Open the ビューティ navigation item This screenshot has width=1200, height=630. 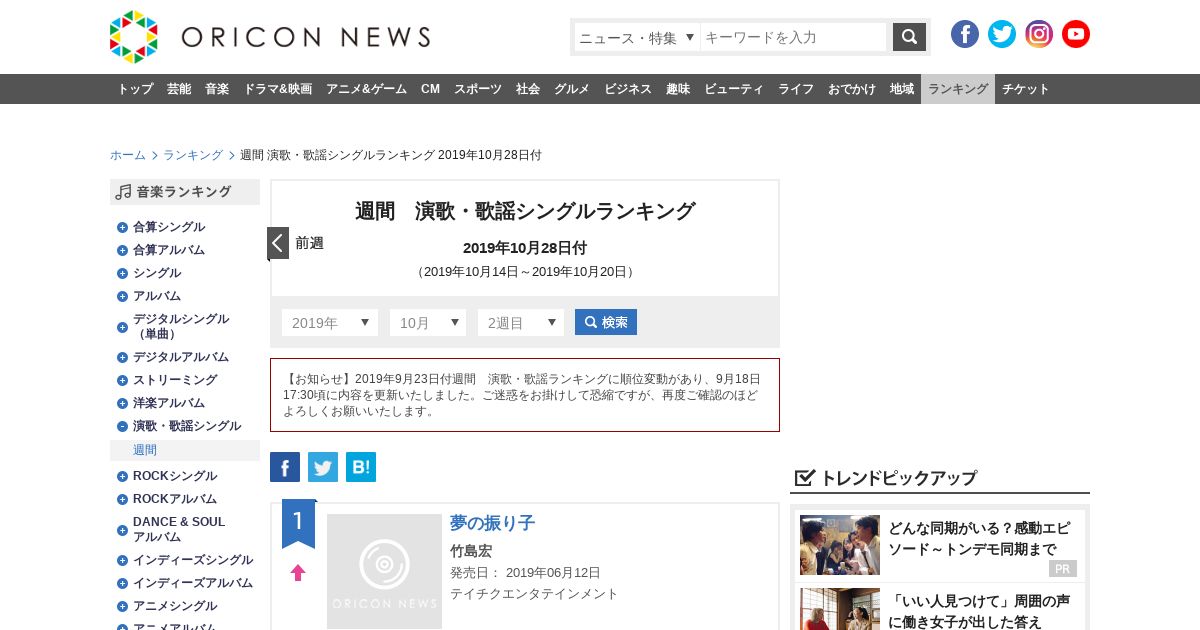[734, 89]
